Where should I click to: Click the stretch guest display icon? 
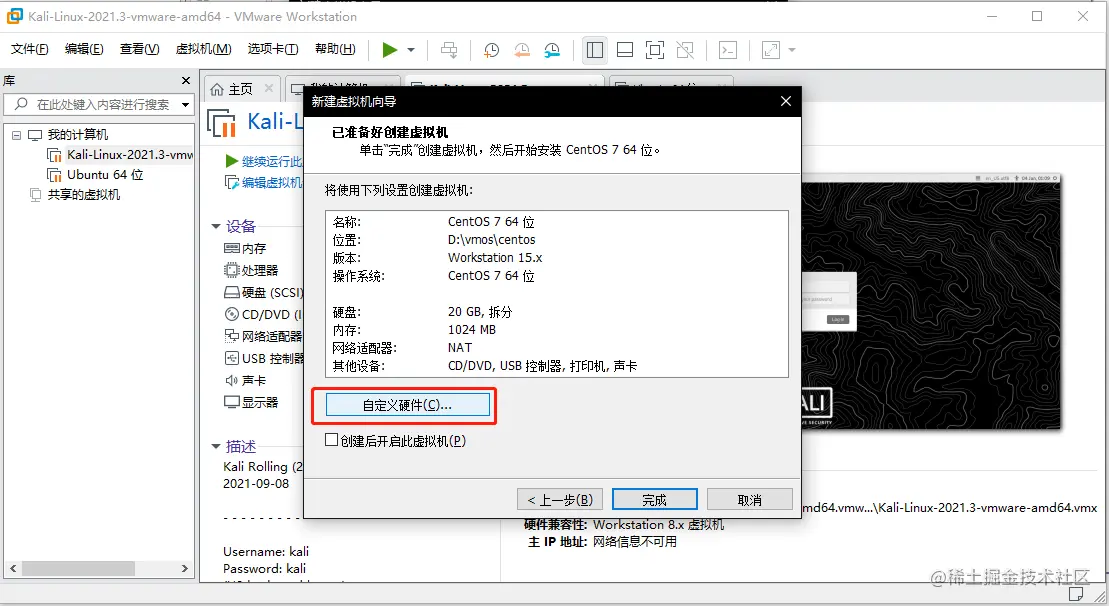click(770, 49)
